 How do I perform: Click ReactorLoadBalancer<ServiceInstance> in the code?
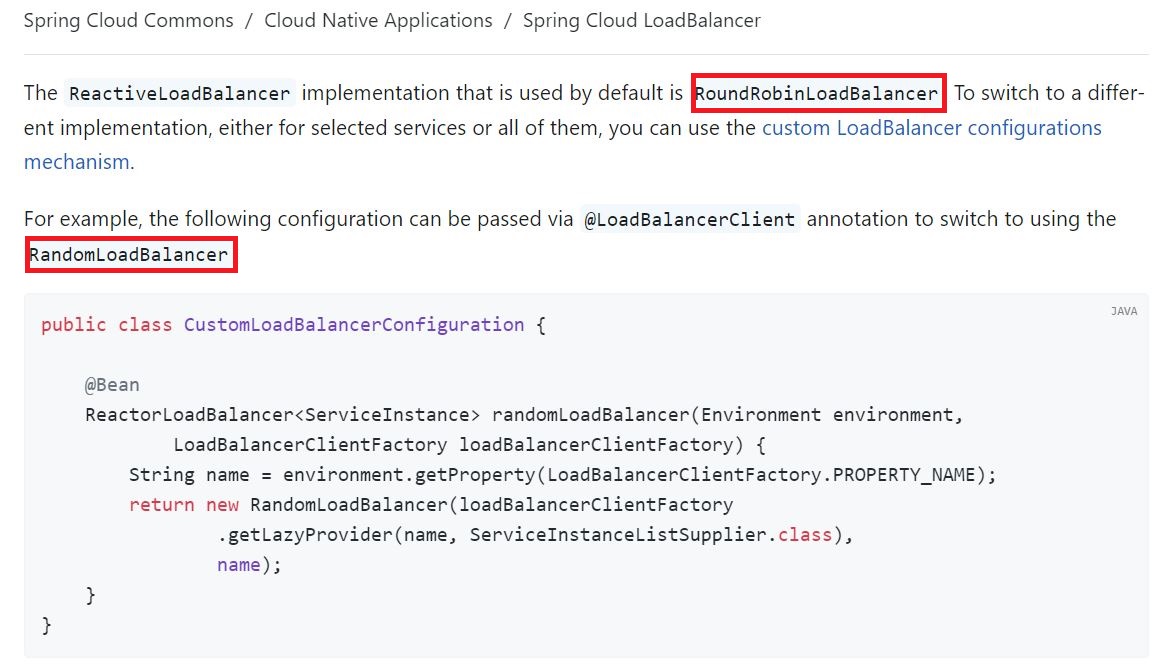283,415
